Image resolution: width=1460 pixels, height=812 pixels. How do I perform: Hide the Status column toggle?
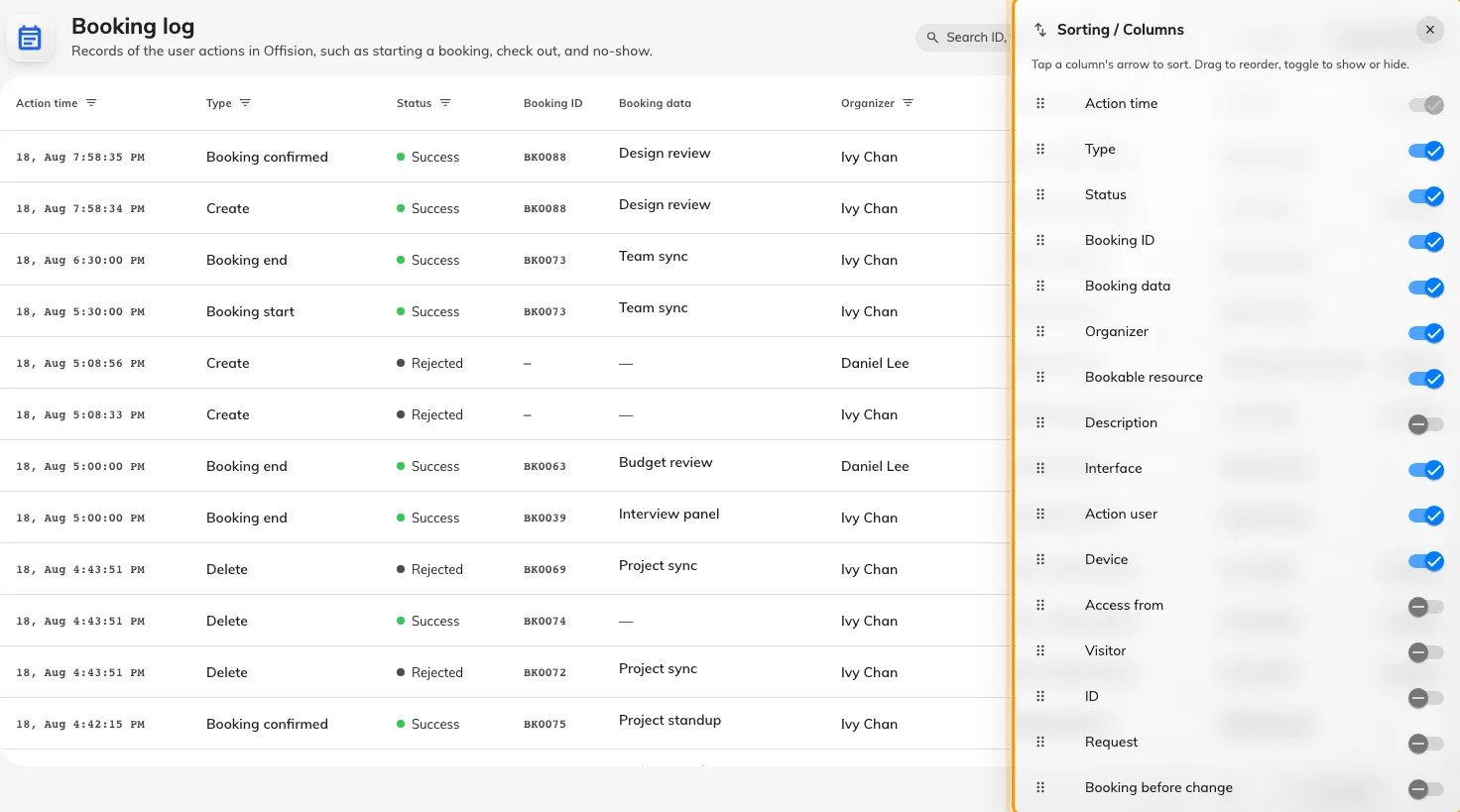pyautogui.click(x=1426, y=196)
